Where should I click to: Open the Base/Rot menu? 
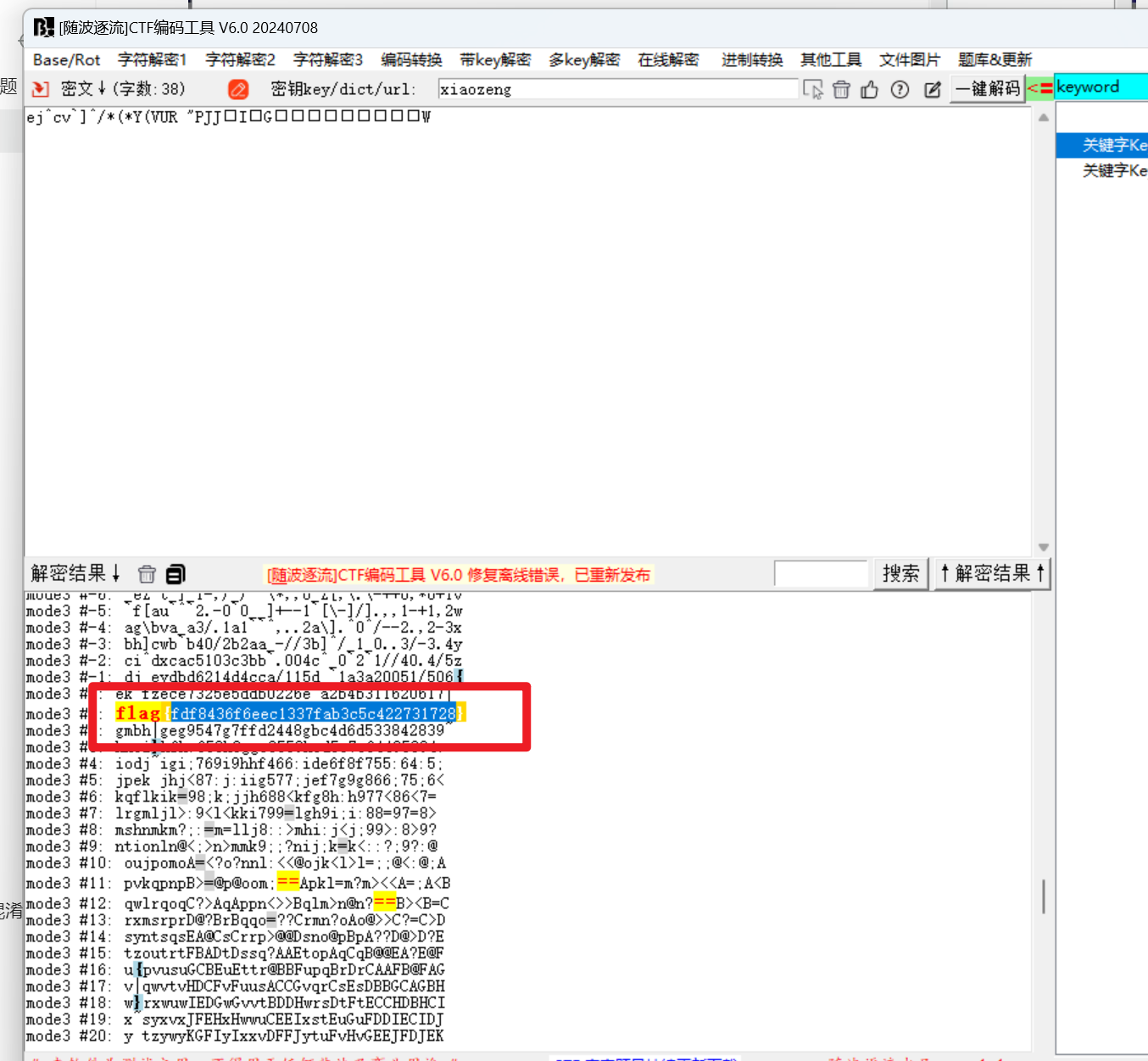point(66,60)
